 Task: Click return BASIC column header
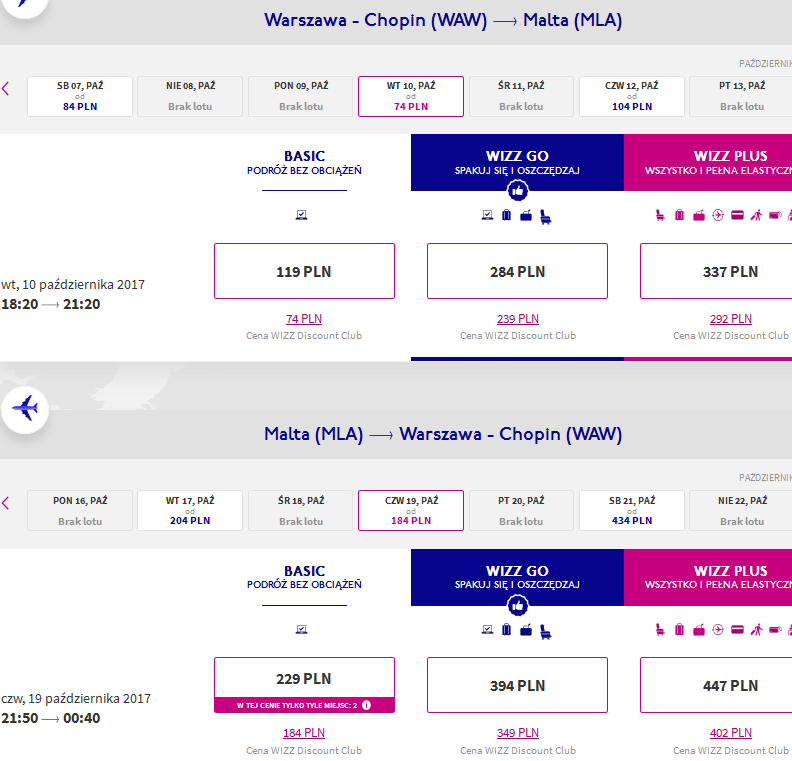tap(304, 577)
